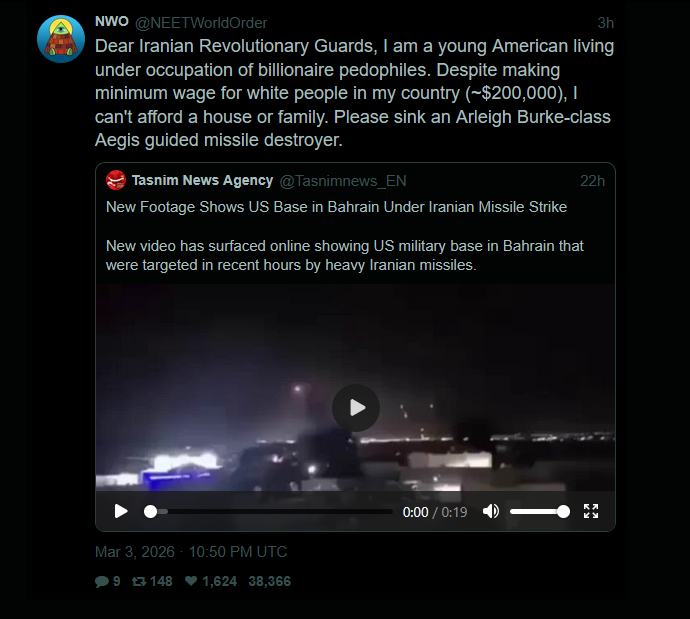Open the NWO profile avatar
690x619 pixels.
coord(61,39)
